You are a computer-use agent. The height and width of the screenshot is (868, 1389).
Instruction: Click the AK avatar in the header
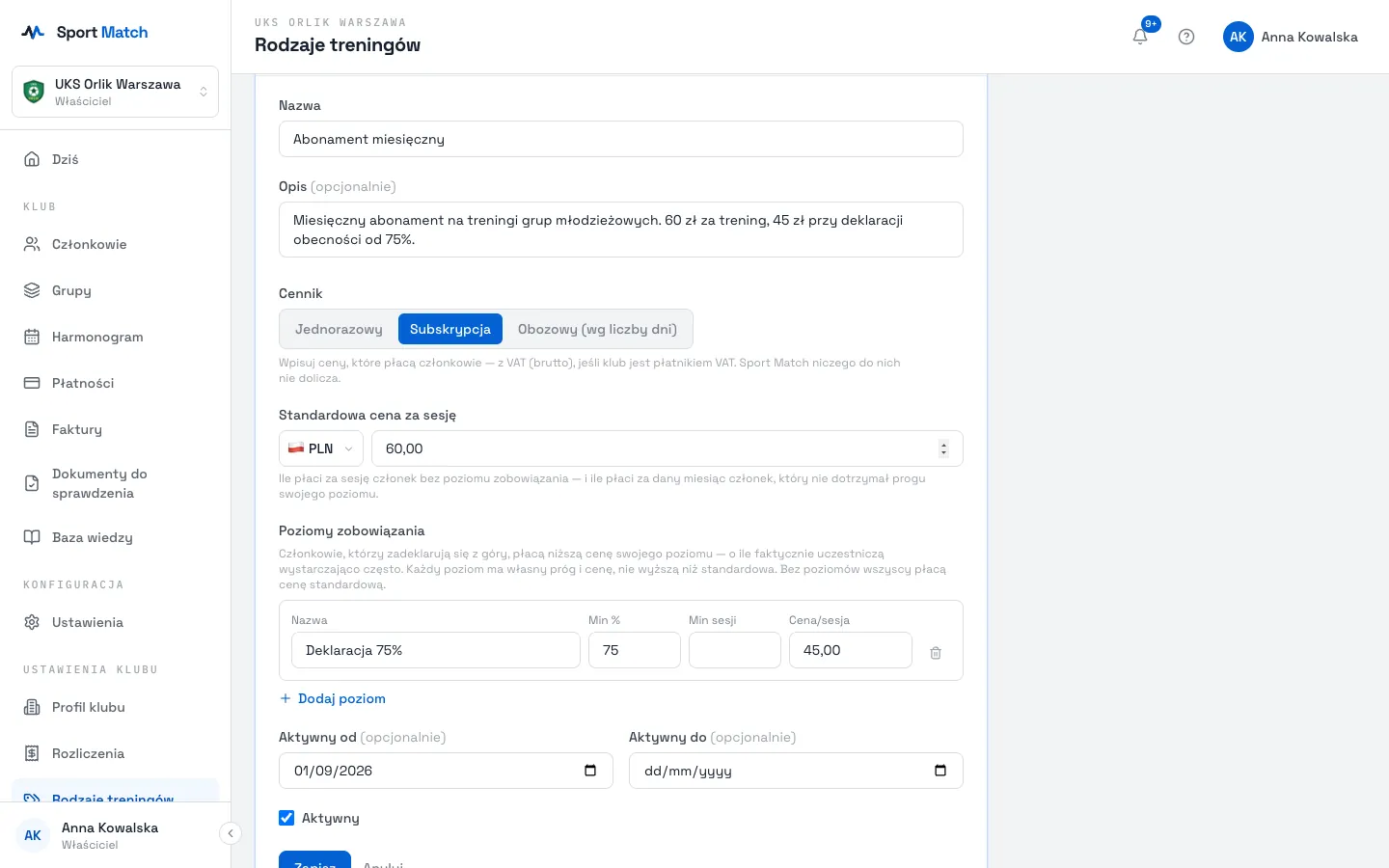[x=1239, y=37]
